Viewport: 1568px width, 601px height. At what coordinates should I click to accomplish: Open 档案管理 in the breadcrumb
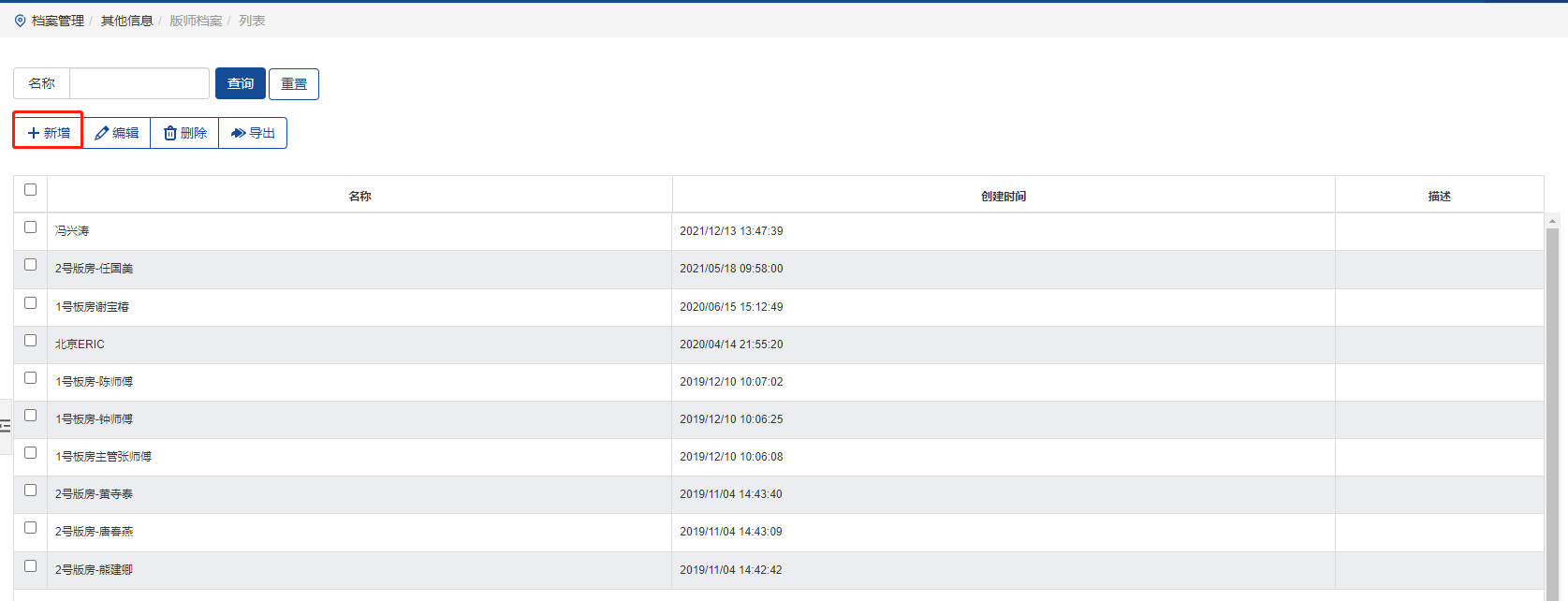58,21
